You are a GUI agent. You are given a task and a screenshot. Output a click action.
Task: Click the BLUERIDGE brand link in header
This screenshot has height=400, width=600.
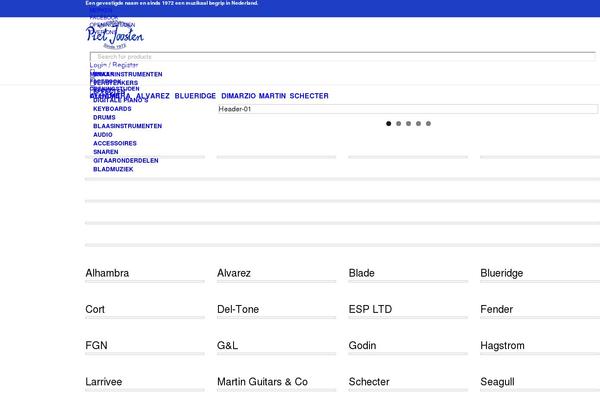(195, 96)
